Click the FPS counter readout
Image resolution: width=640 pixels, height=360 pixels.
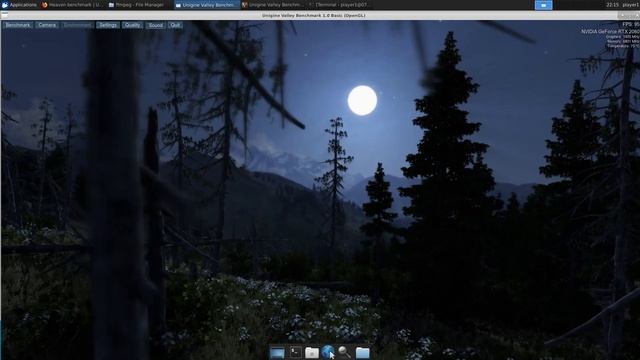click(x=631, y=24)
